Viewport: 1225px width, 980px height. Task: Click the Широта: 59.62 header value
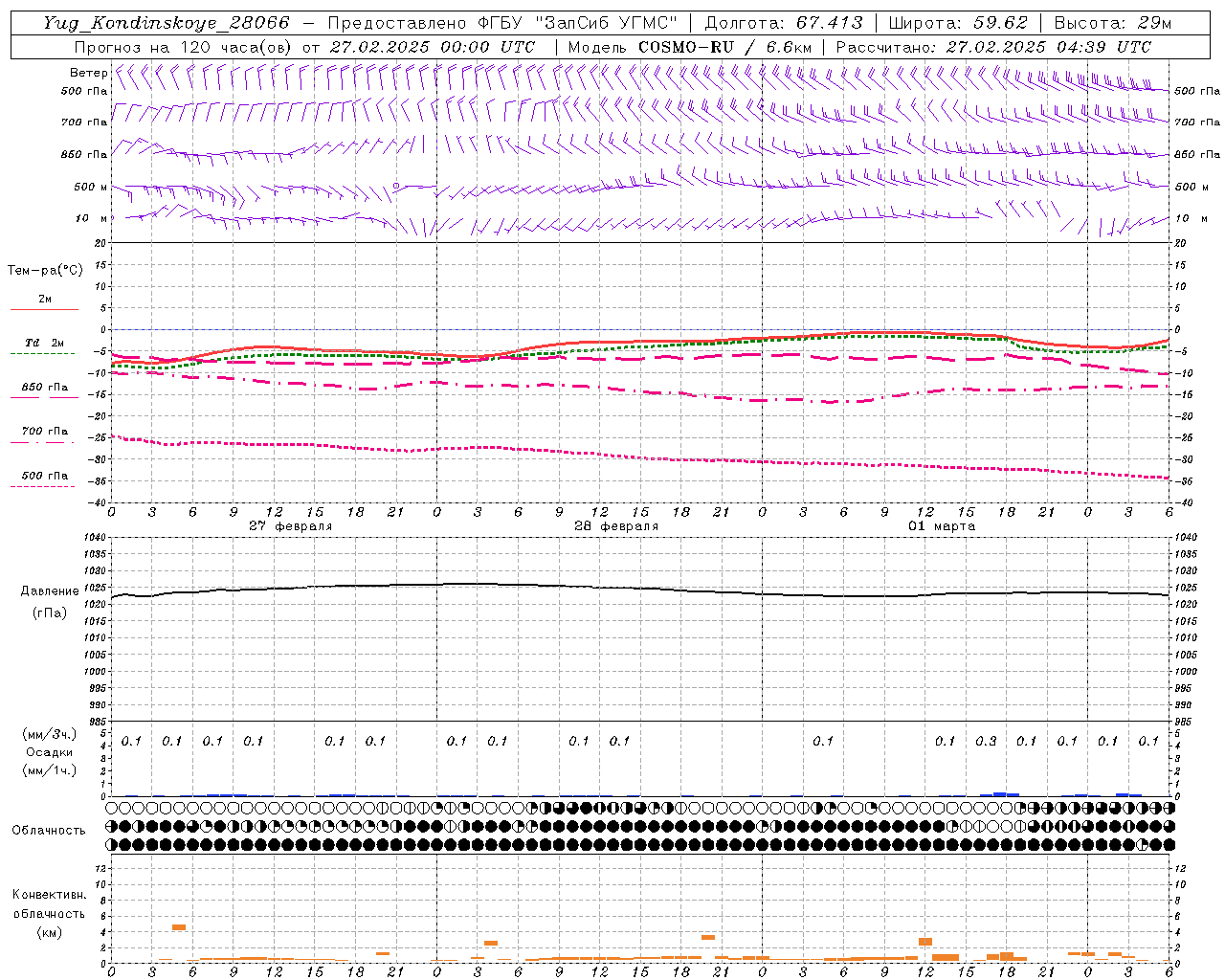point(958,23)
